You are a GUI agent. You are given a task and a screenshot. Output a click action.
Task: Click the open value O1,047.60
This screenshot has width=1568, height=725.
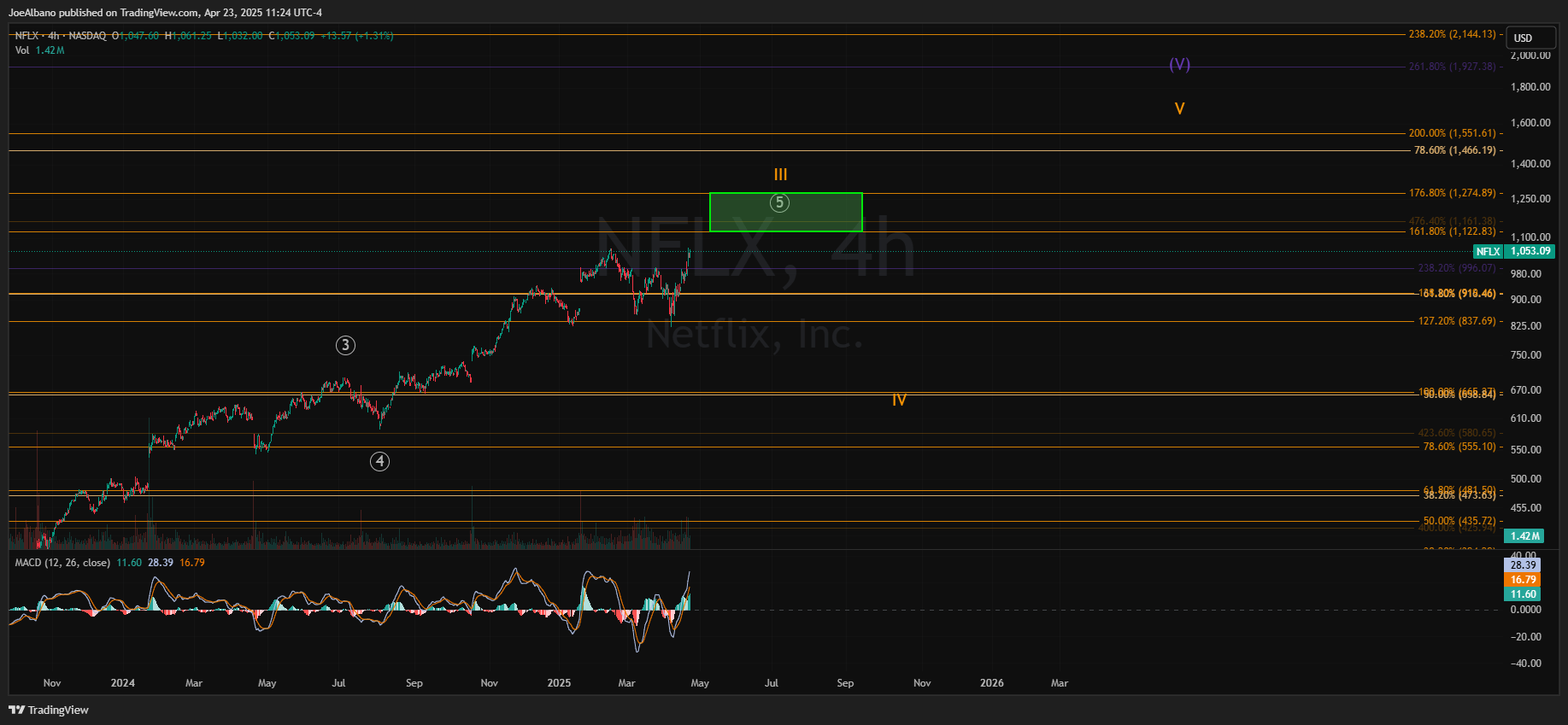(x=135, y=36)
